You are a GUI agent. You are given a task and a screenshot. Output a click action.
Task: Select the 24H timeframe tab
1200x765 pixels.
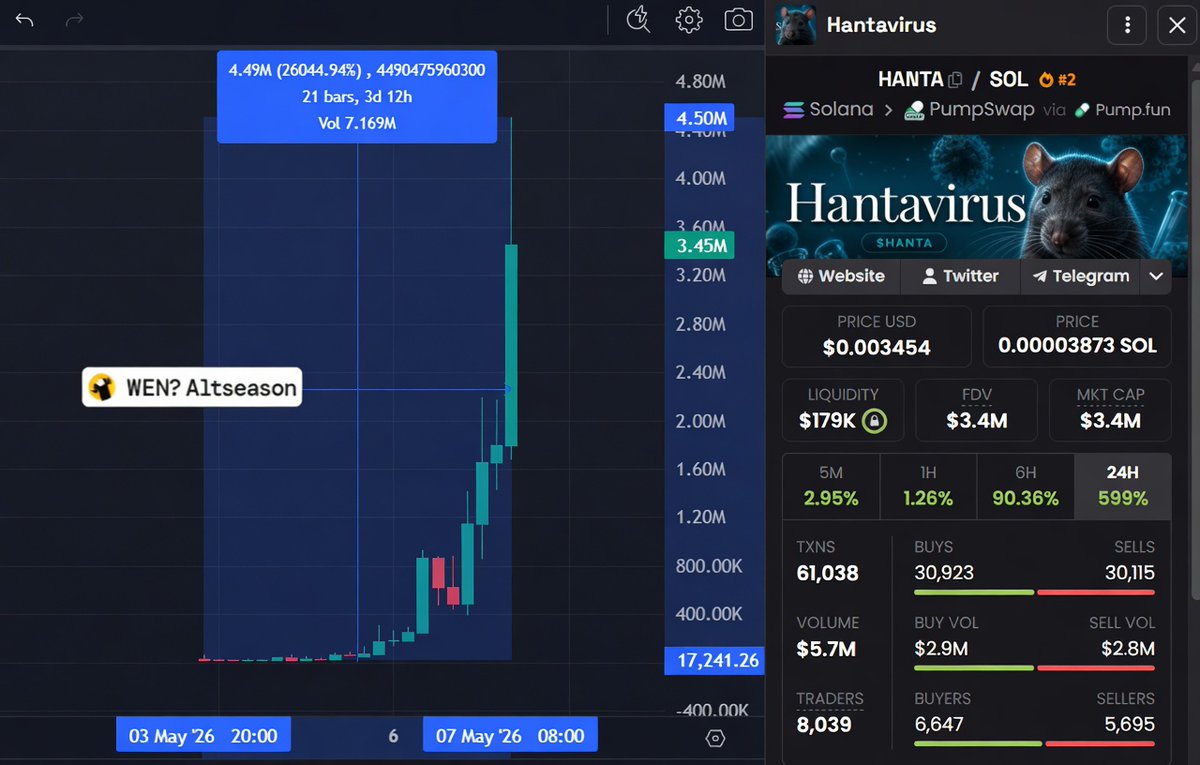[x=1122, y=486]
